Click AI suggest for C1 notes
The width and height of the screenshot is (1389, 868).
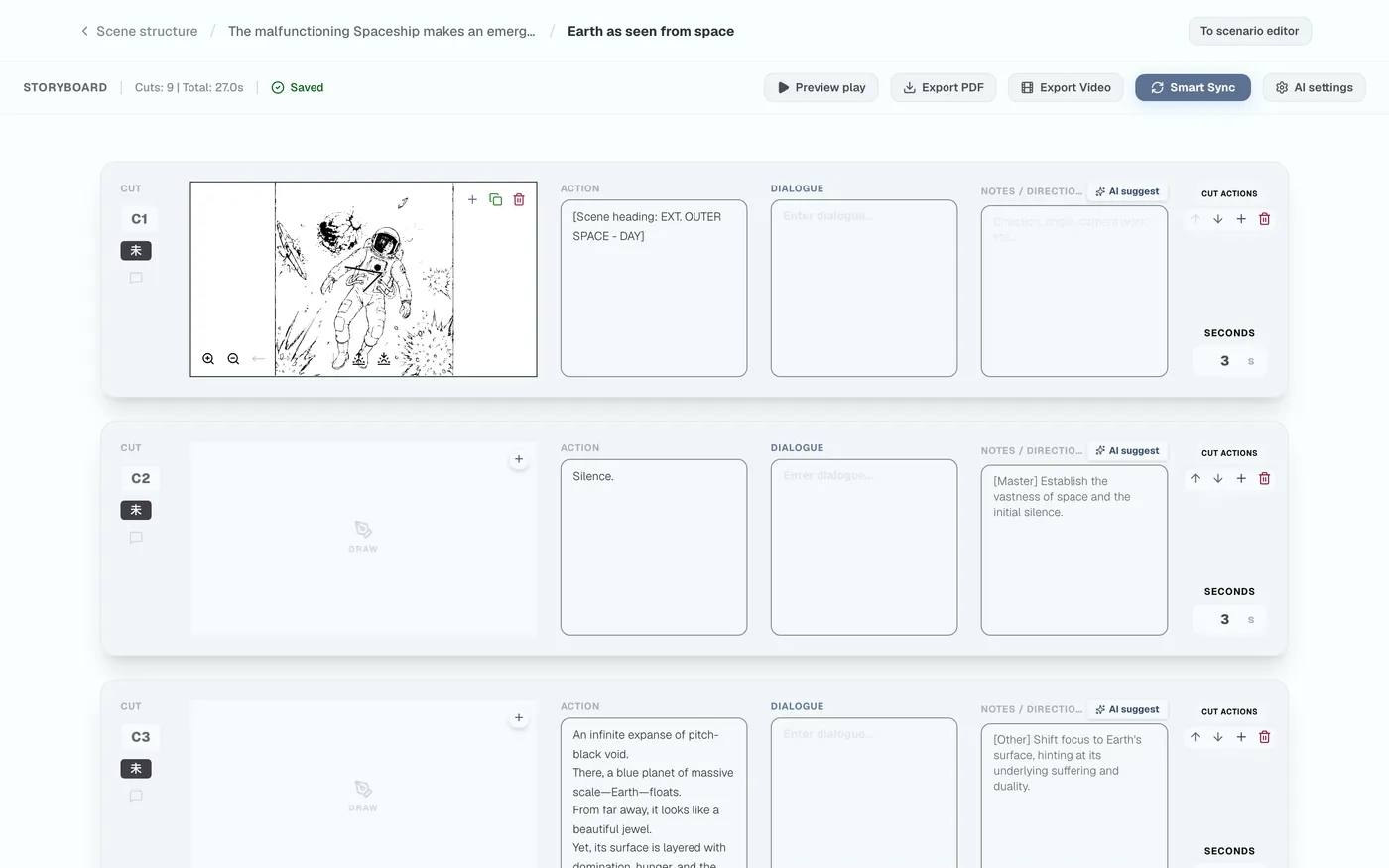coord(1127,191)
